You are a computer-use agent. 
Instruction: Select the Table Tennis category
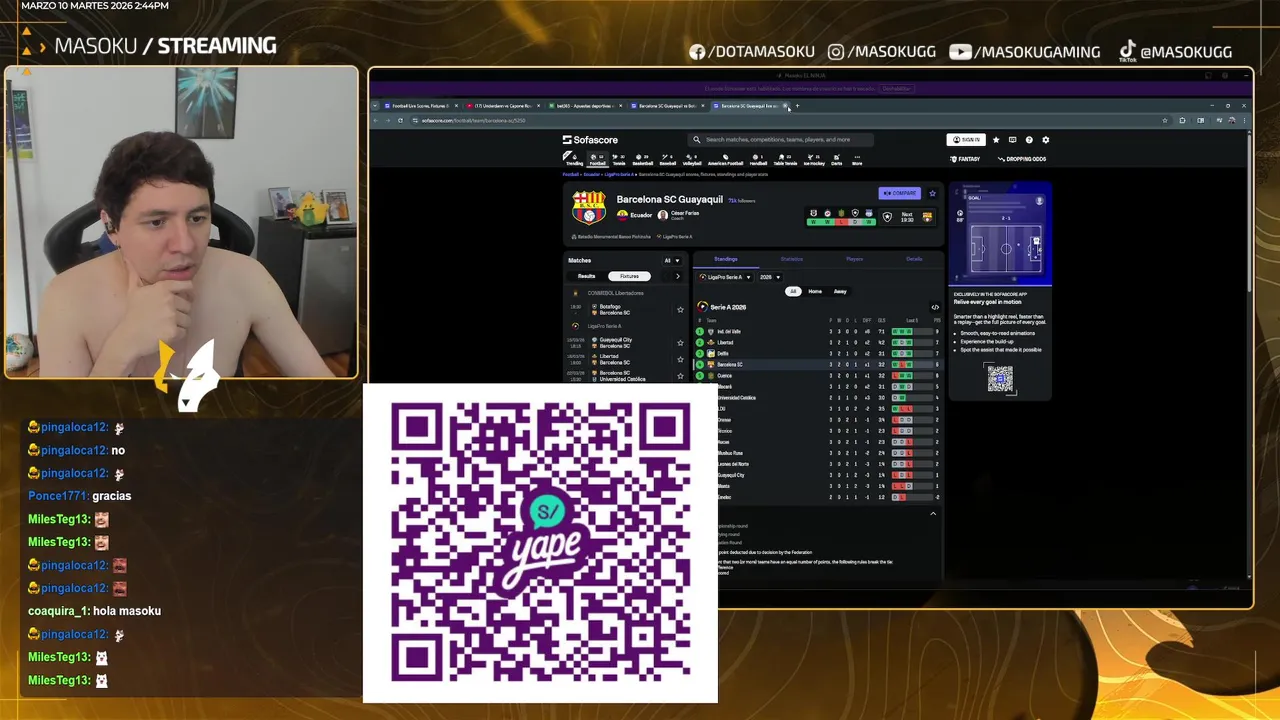[785, 159]
